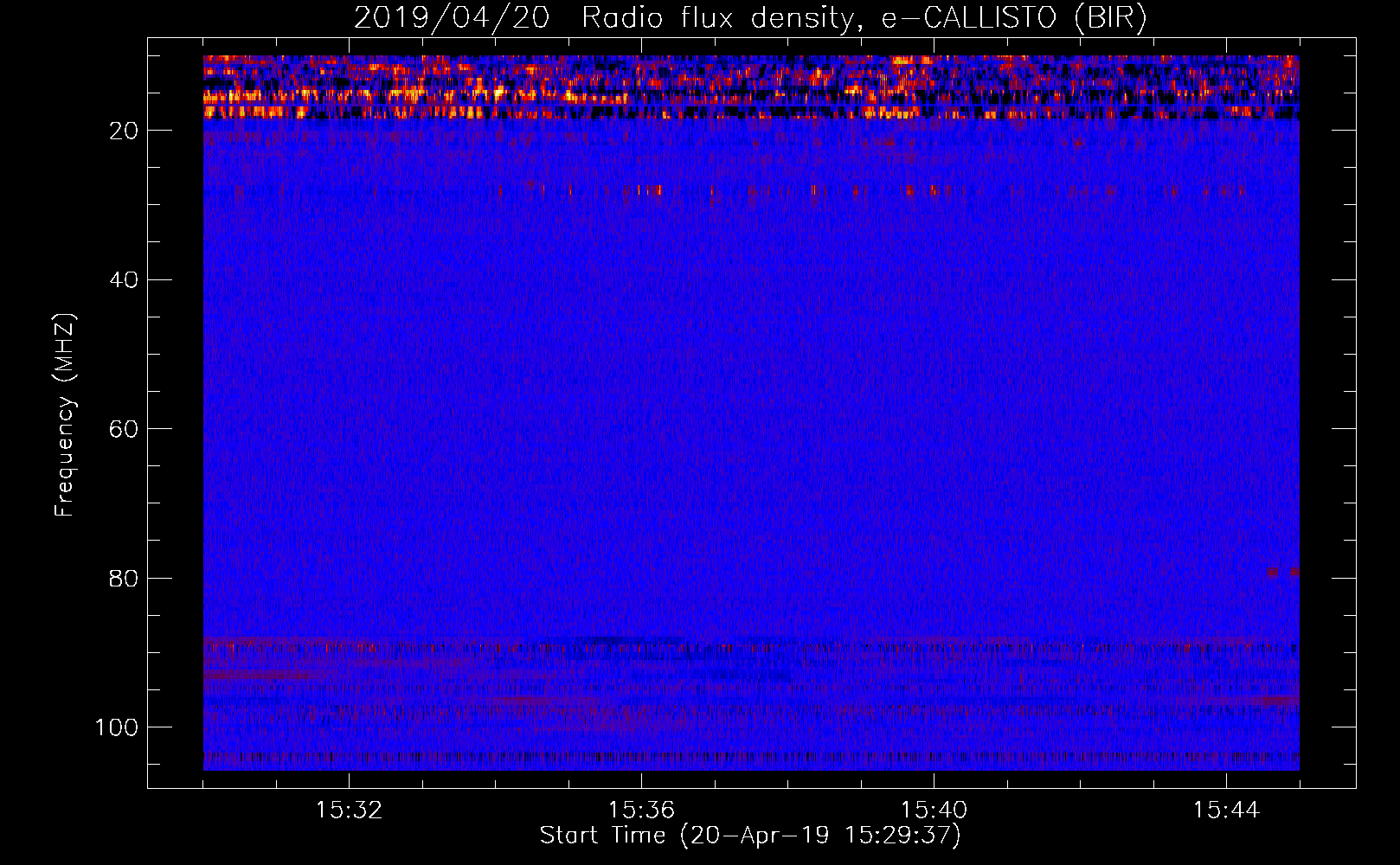This screenshot has height=865, width=1400.
Task: Click the 60 MHz frequency tick label
Action: pyautogui.click(x=124, y=429)
